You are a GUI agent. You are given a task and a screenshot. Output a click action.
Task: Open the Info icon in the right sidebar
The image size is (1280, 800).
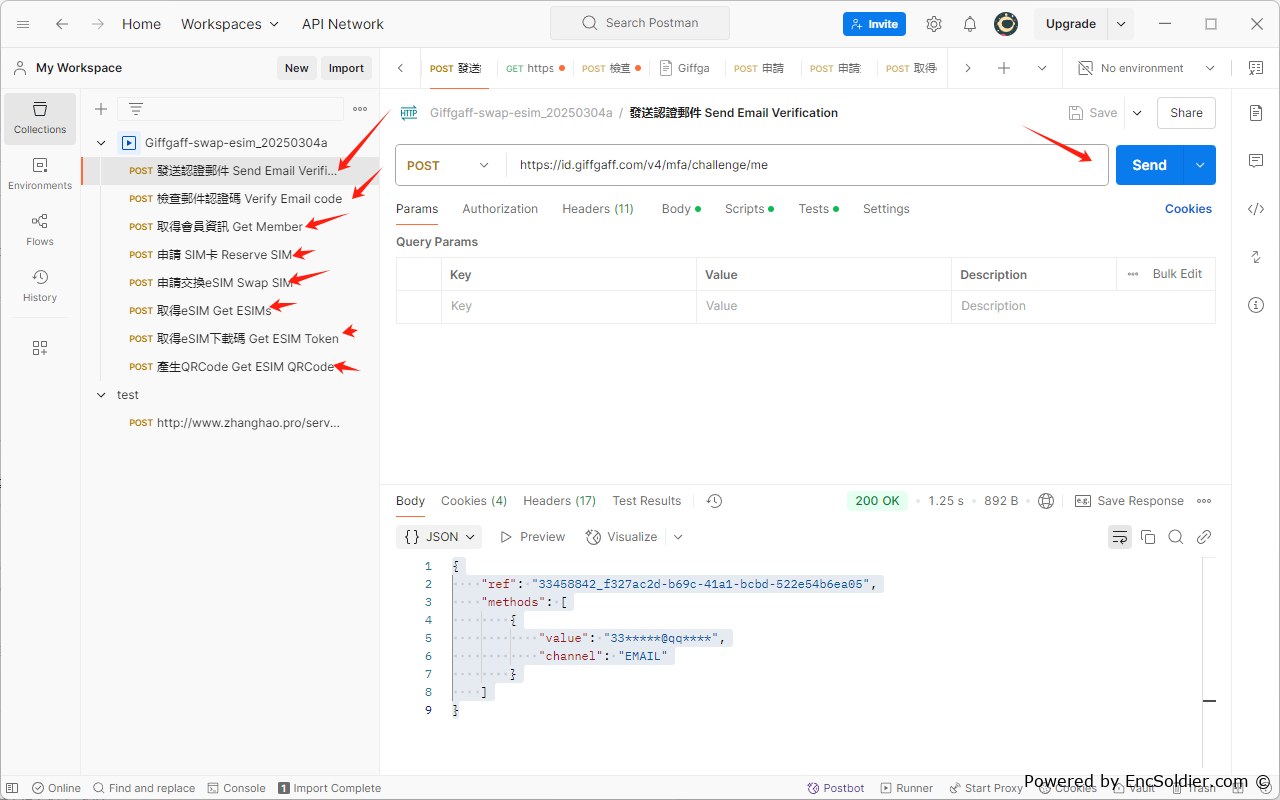1256,305
